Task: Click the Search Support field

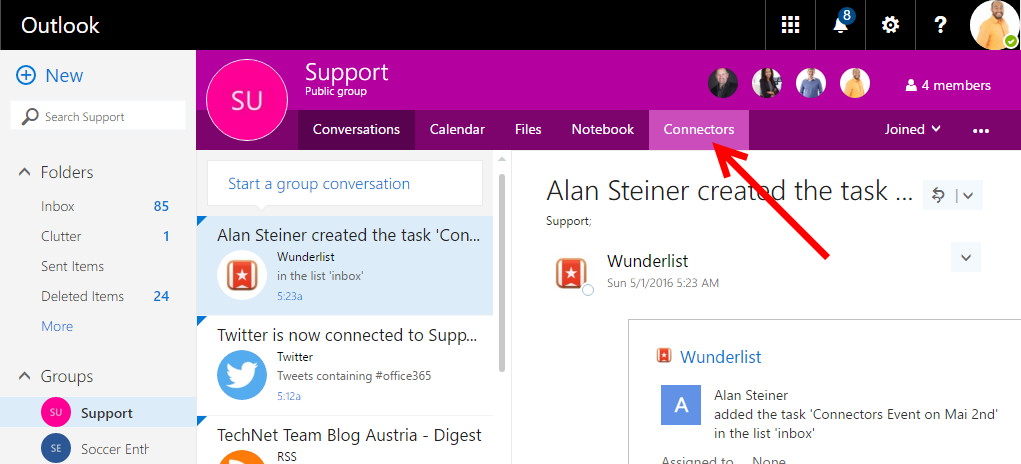Action: pyautogui.click(x=98, y=117)
